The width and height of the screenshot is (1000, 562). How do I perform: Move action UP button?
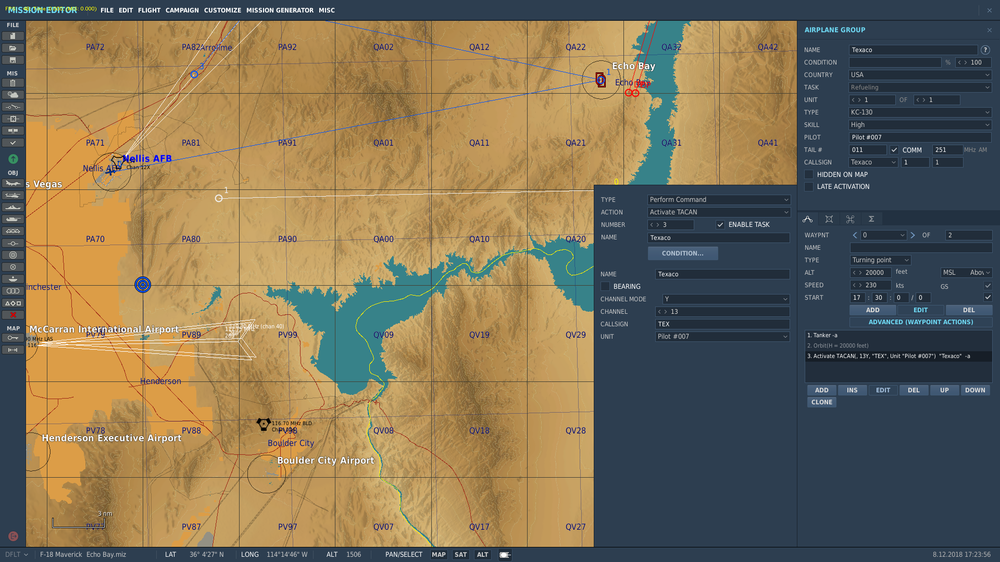coord(944,390)
